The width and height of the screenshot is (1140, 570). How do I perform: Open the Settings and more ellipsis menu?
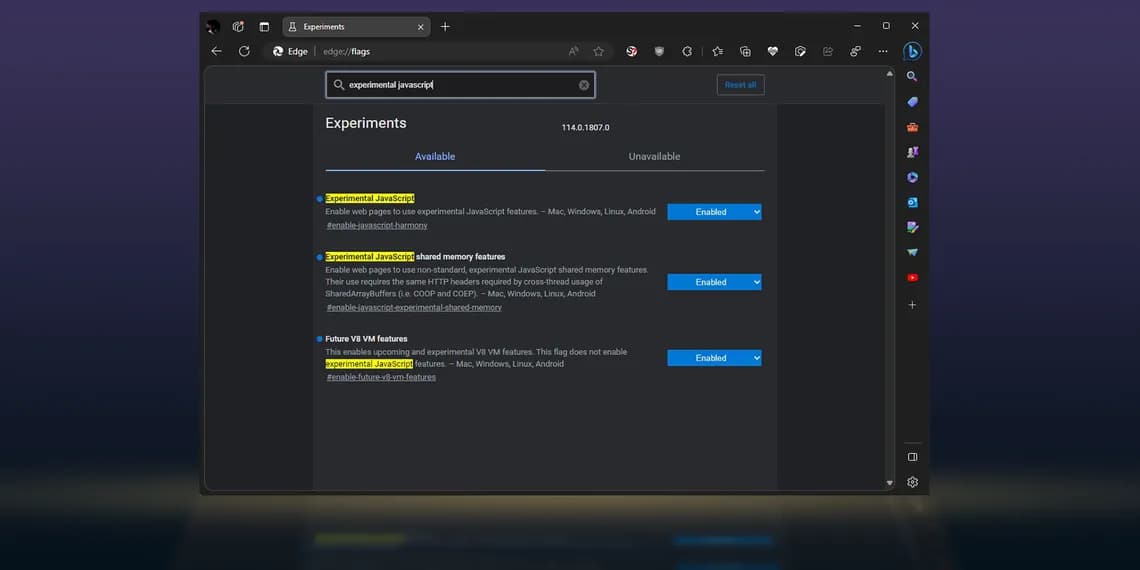pyautogui.click(x=883, y=52)
